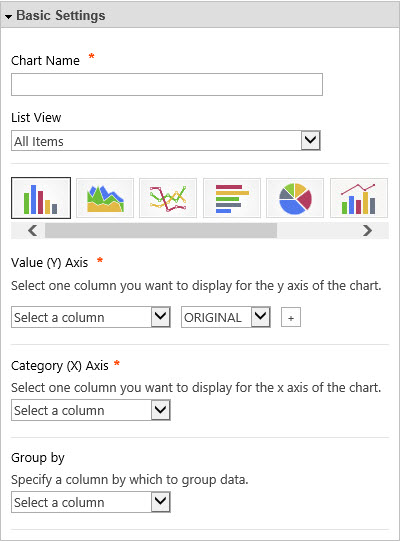This screenshot has height=542, width=402.
Task: Select the column bar chart type
Action: (41, 198)
